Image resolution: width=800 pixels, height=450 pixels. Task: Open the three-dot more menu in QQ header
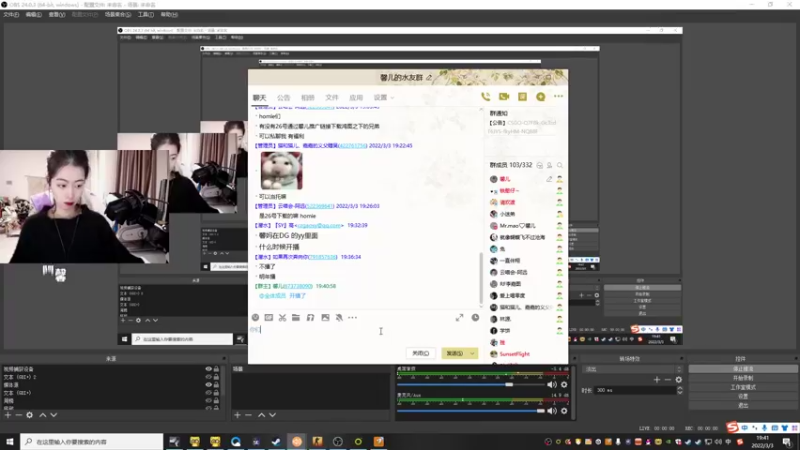[559, 96]
